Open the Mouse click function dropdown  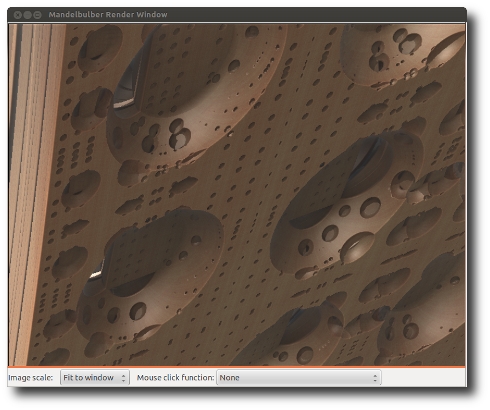(x=299, y=378)
